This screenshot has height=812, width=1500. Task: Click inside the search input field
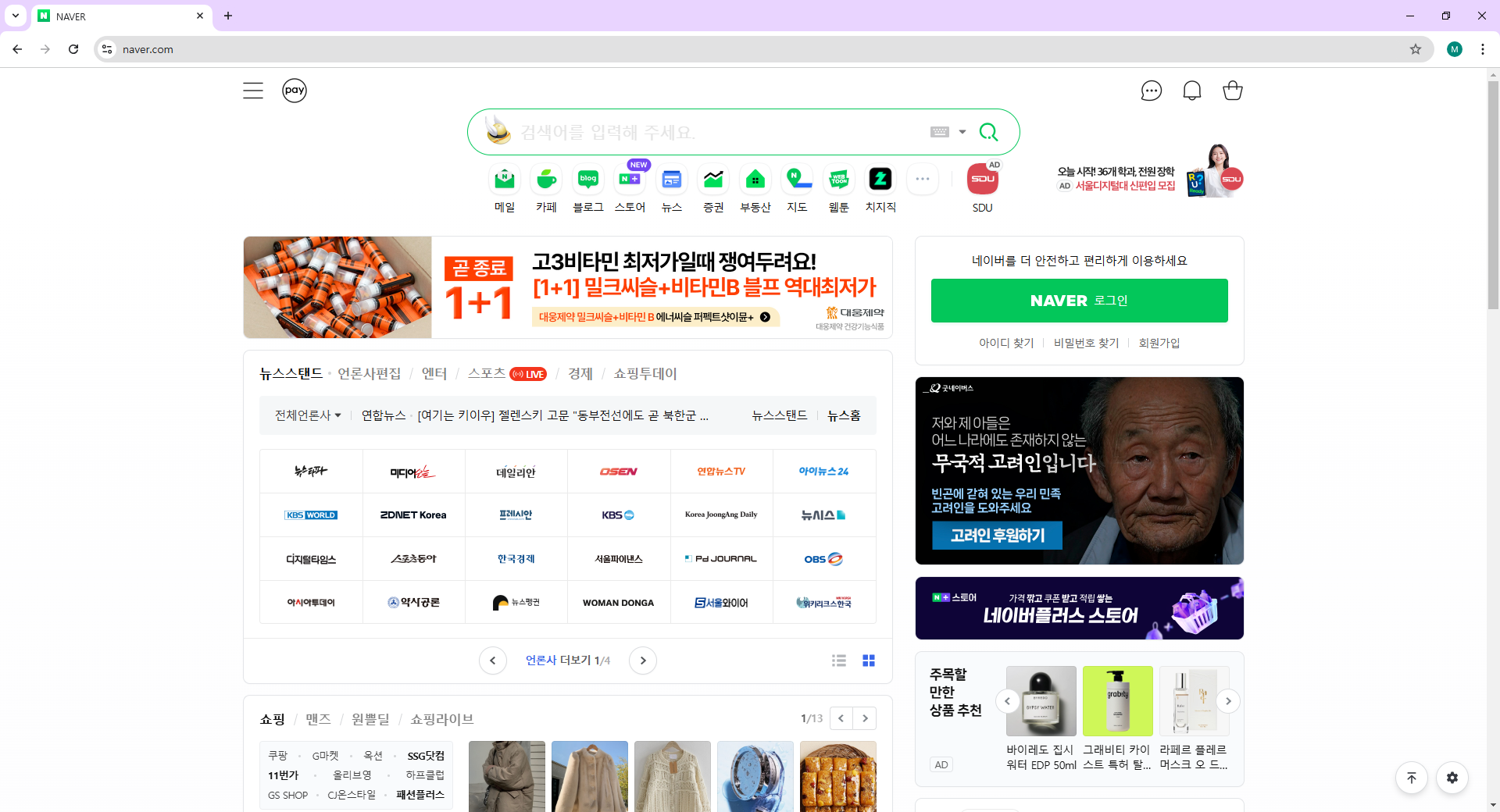tap(703, 131)
